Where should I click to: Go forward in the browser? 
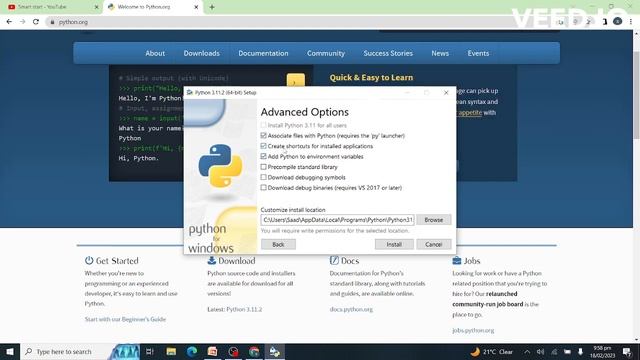[x=22, y=22]
